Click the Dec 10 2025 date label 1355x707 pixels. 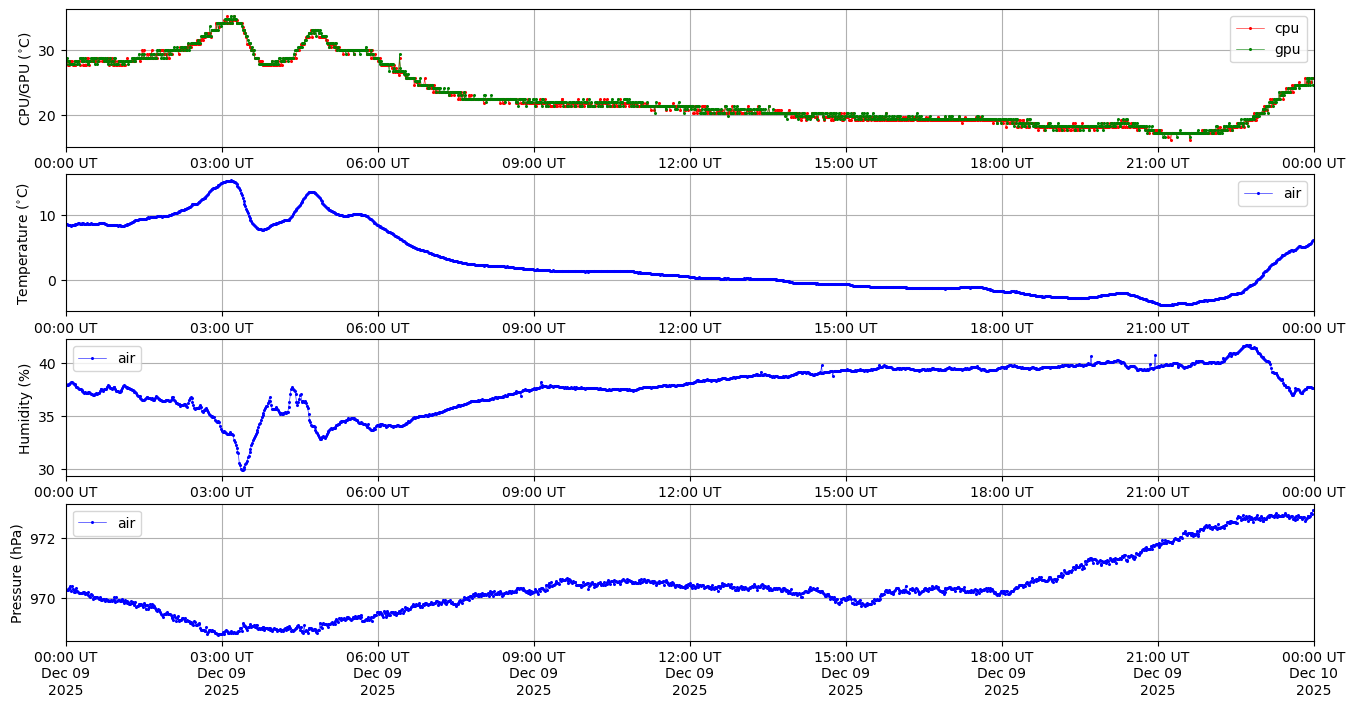click(x=1313, y=674)
